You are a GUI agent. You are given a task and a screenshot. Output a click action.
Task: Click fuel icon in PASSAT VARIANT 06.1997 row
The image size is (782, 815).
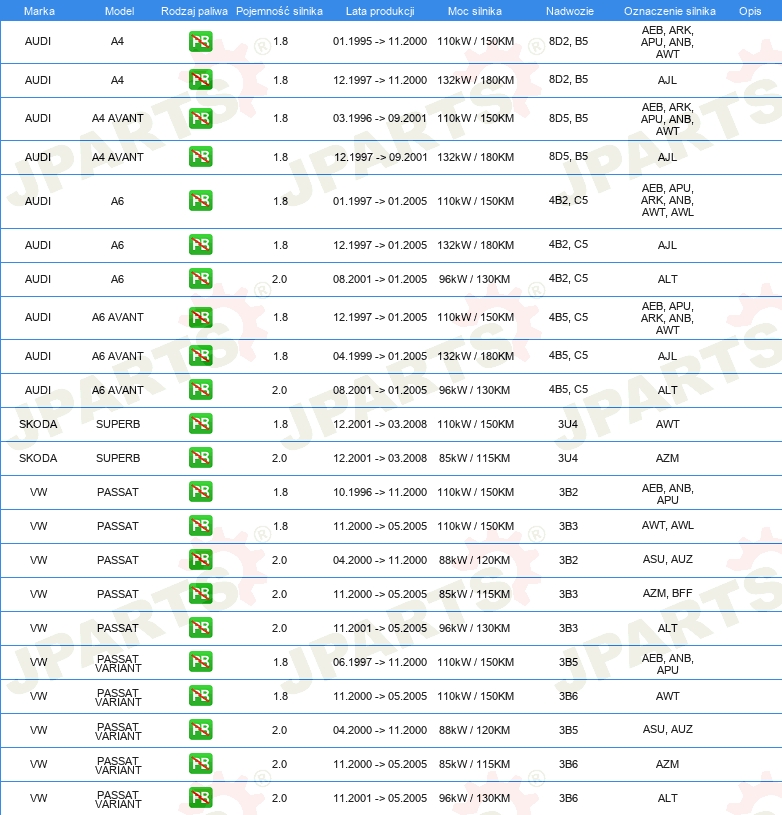coord(201,662)
